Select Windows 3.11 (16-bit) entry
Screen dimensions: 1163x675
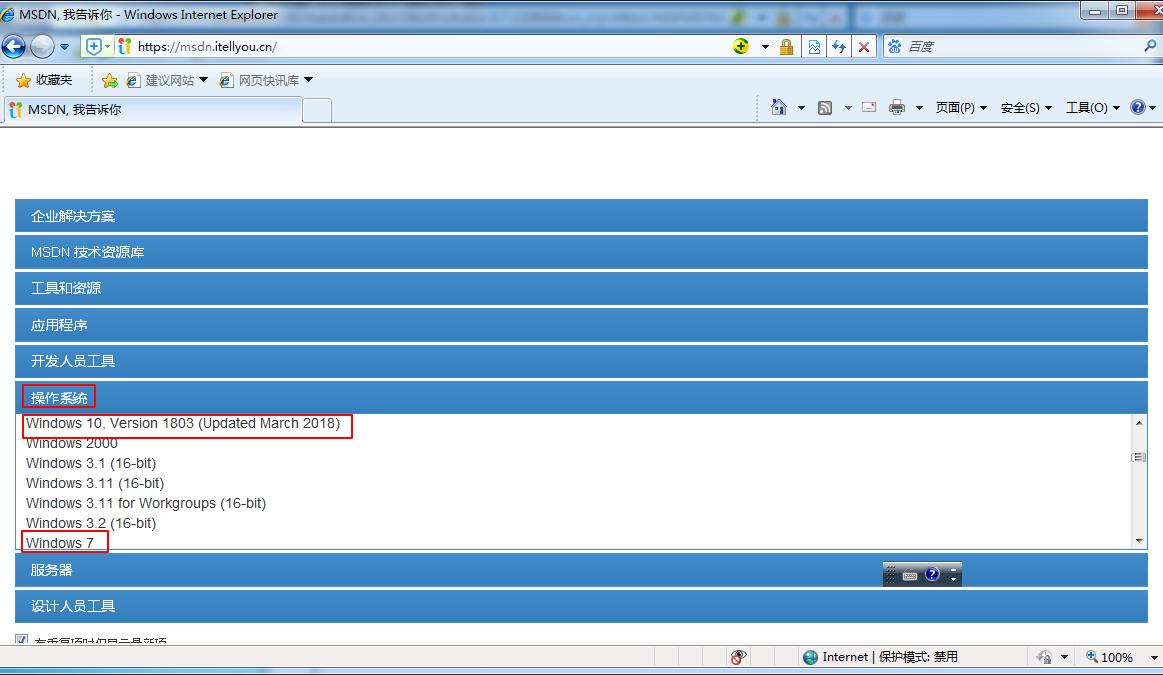pyautogui.click(x=95, y=484)
